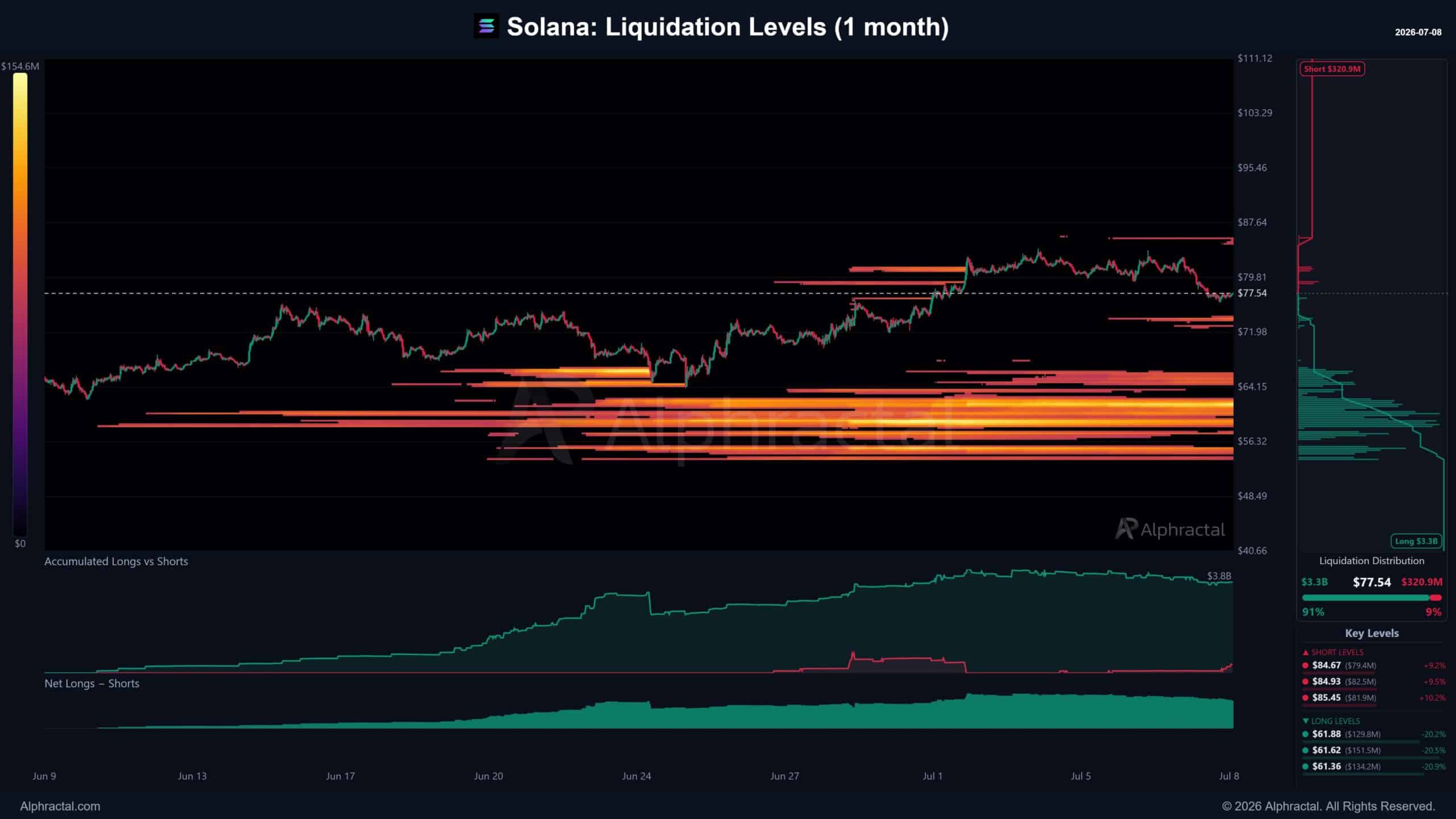Click the red dot next to $84.67

pos(1305,665)
